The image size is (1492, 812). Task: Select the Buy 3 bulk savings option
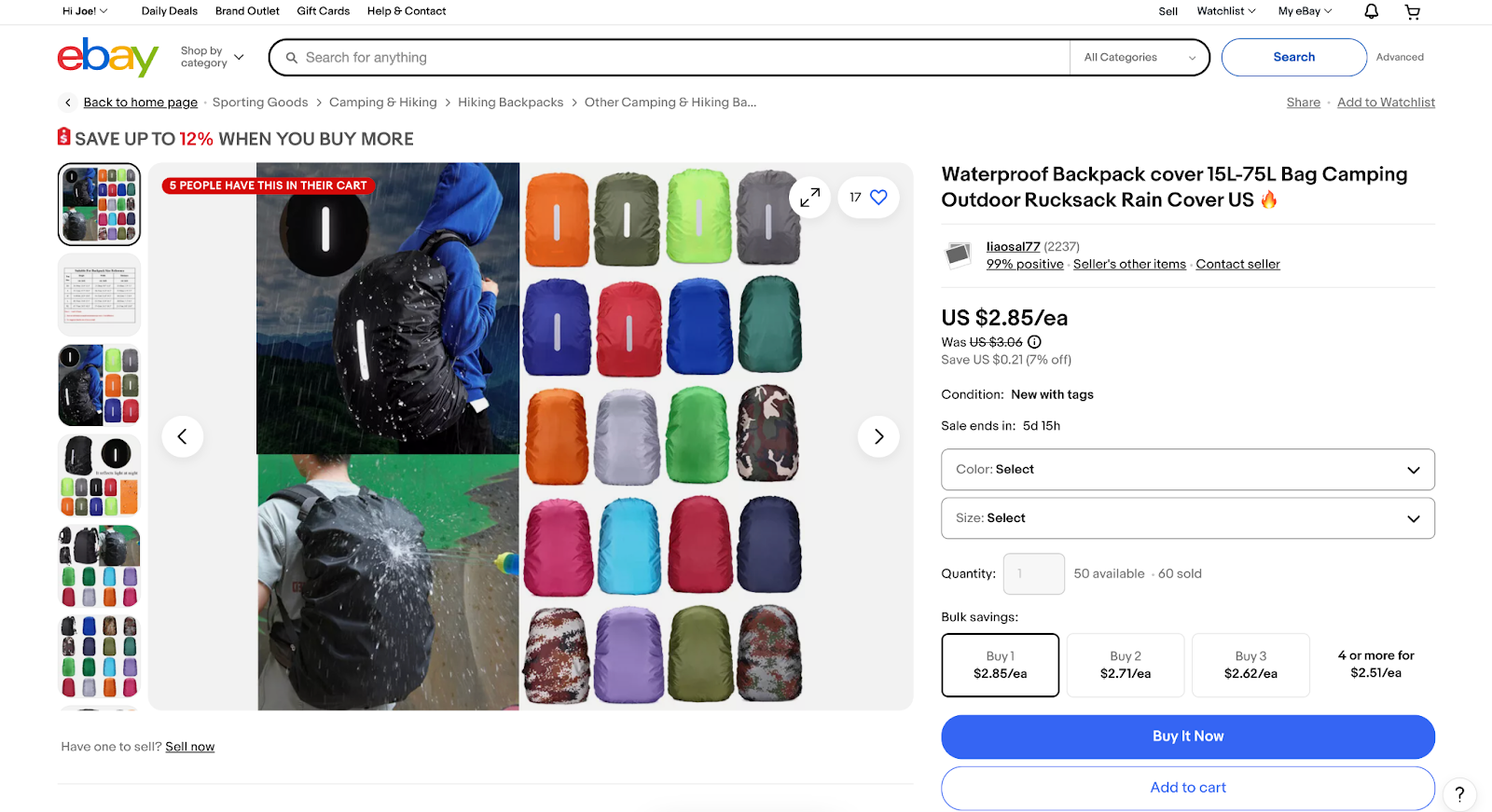click(1250, 664)
